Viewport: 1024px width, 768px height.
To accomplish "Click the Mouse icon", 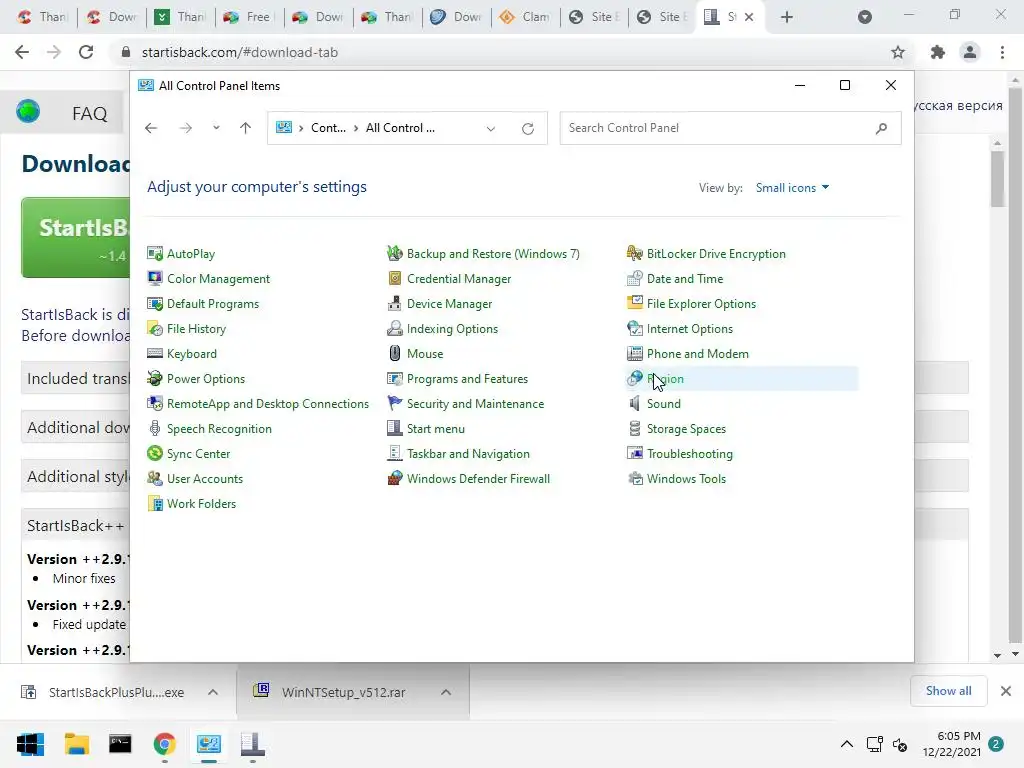I will click(x=394, y=353).
